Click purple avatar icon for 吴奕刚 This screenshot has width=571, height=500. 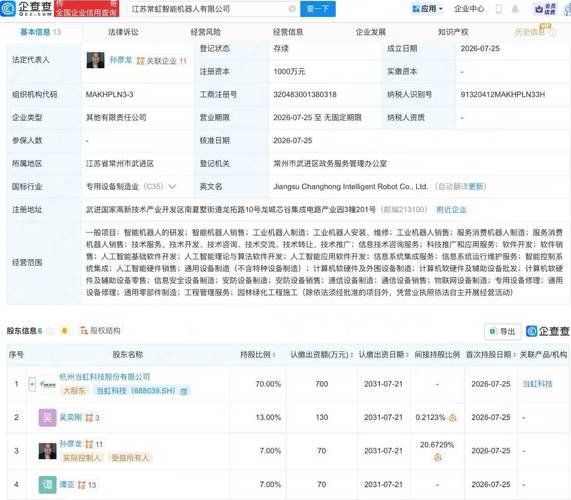tap(48, 418)
